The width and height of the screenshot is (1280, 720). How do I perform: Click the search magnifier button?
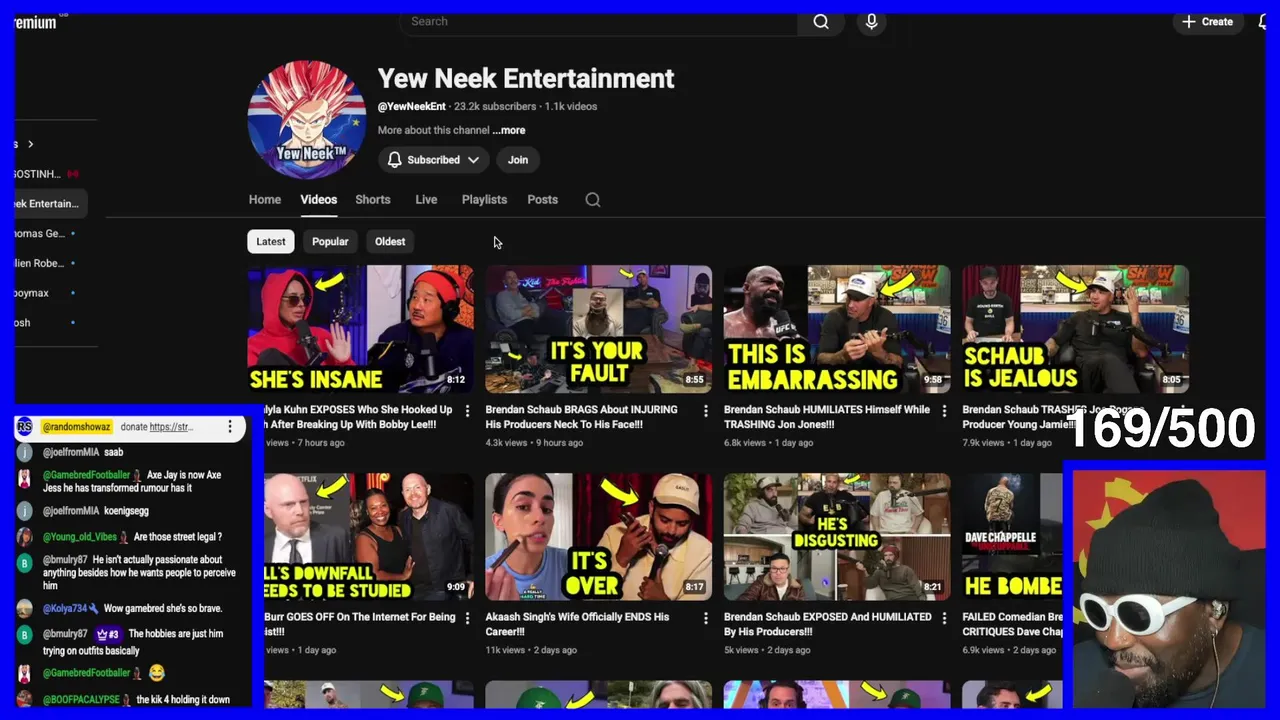[821, 22]
